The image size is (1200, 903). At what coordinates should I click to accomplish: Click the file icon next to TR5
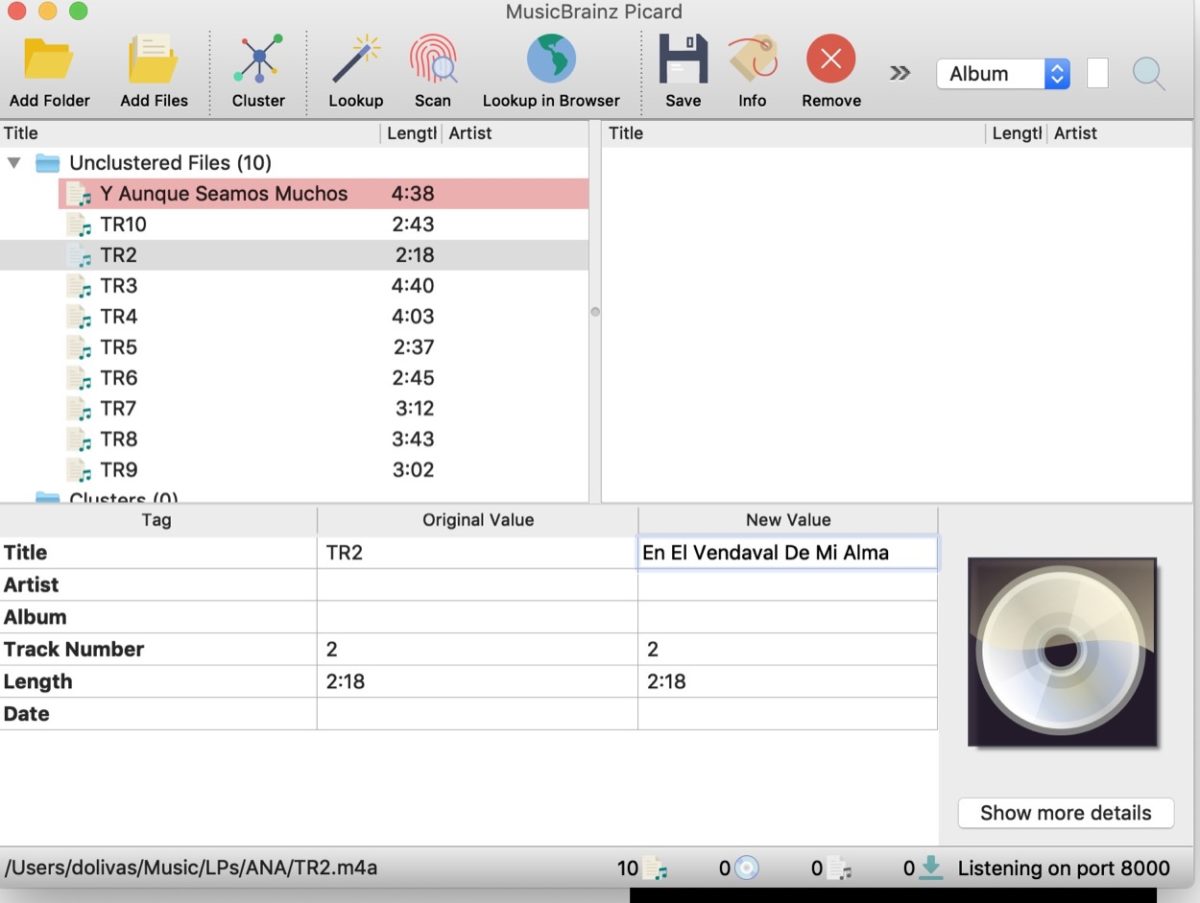(x=79, y=348)
